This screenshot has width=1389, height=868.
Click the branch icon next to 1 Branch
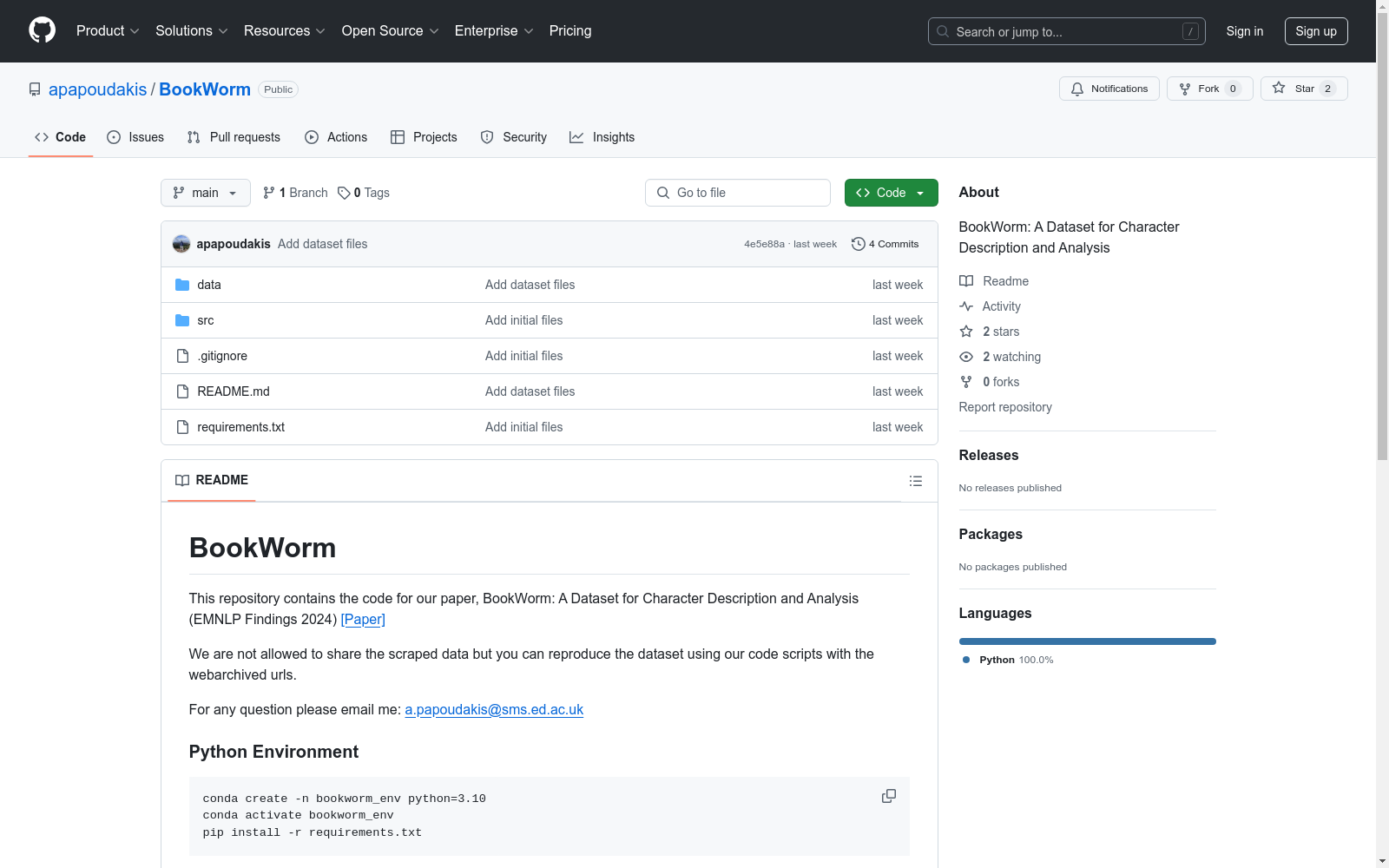click(269, 193)
